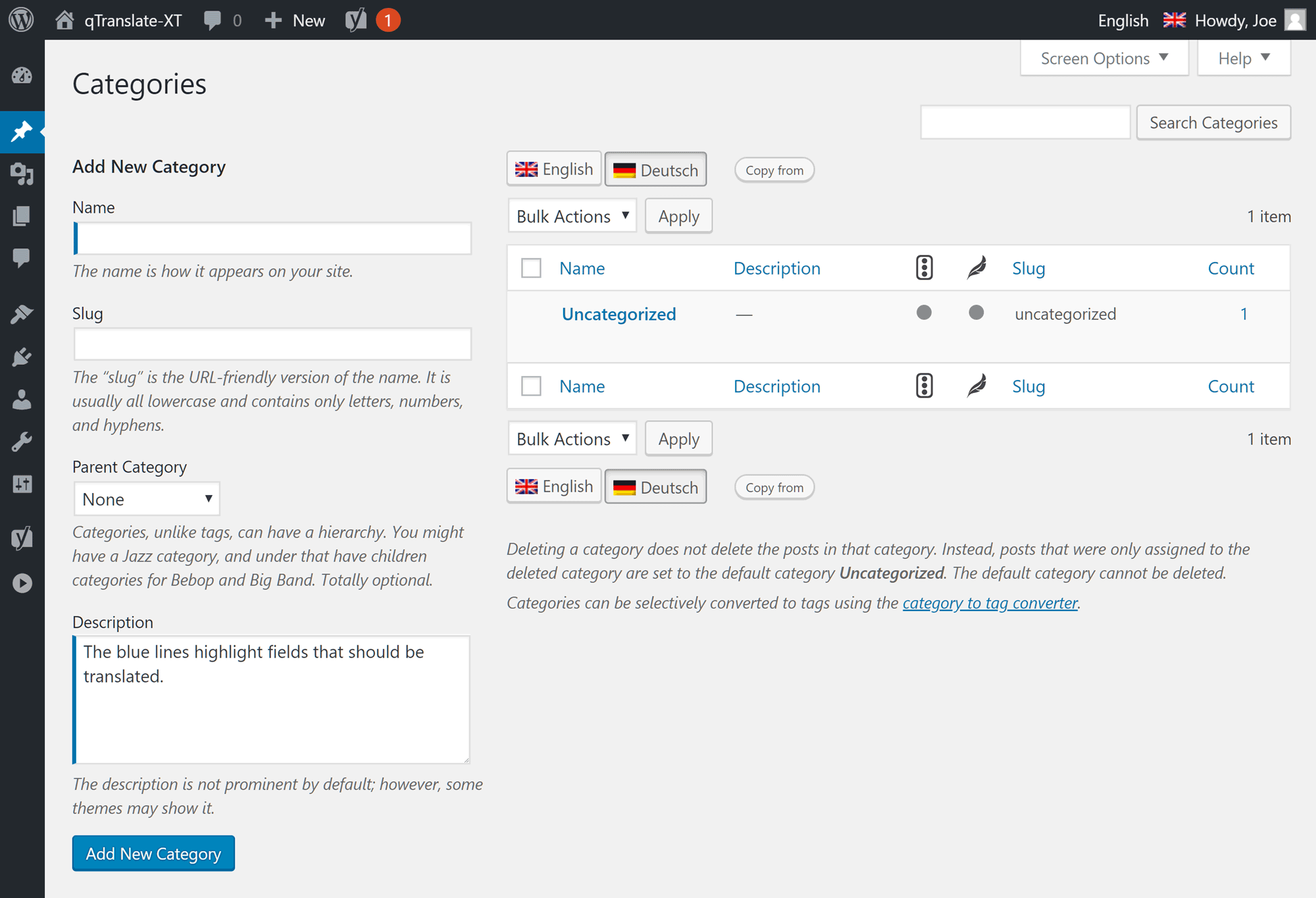
Task: Expand the Help panel
Action: click(1244, 59)
